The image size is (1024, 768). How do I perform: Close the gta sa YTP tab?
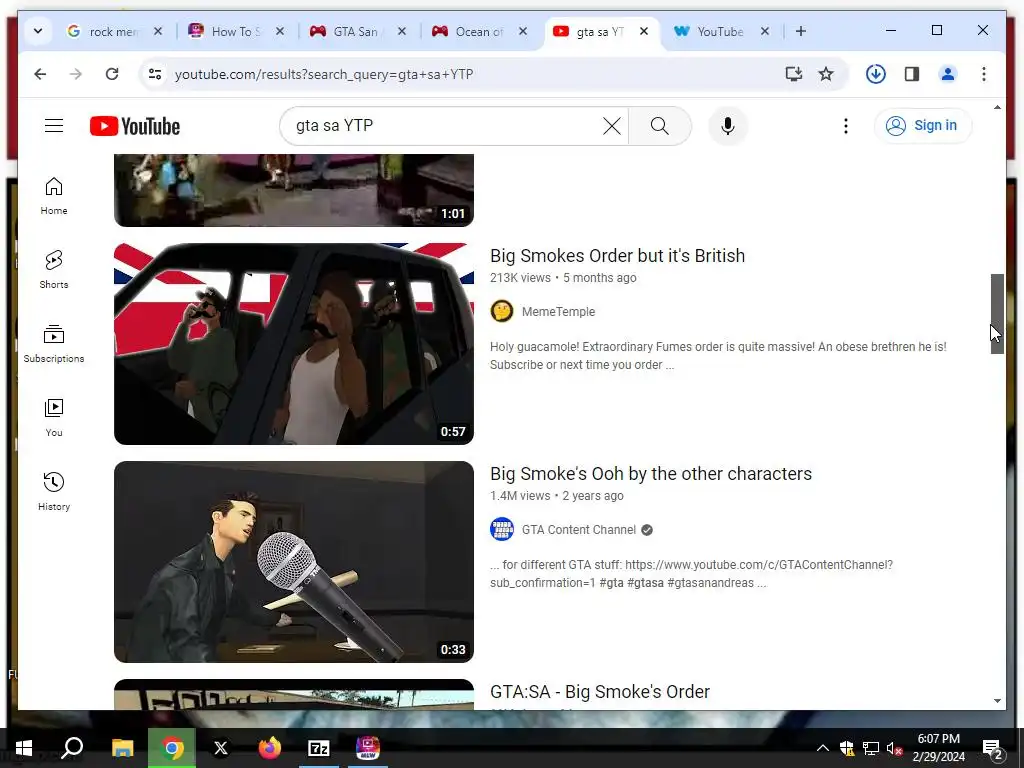[644, 31]
